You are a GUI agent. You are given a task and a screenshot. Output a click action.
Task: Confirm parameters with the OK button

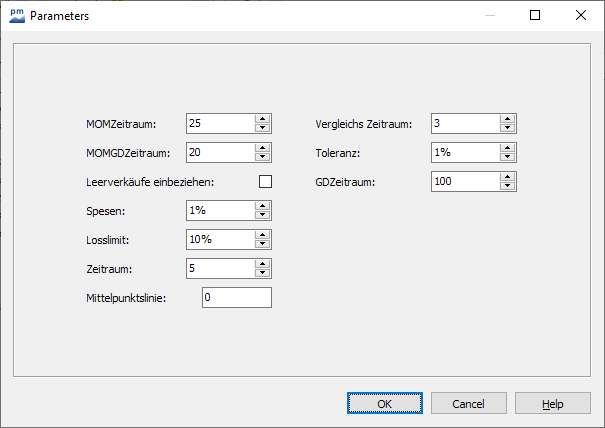(x=385, y=404)
